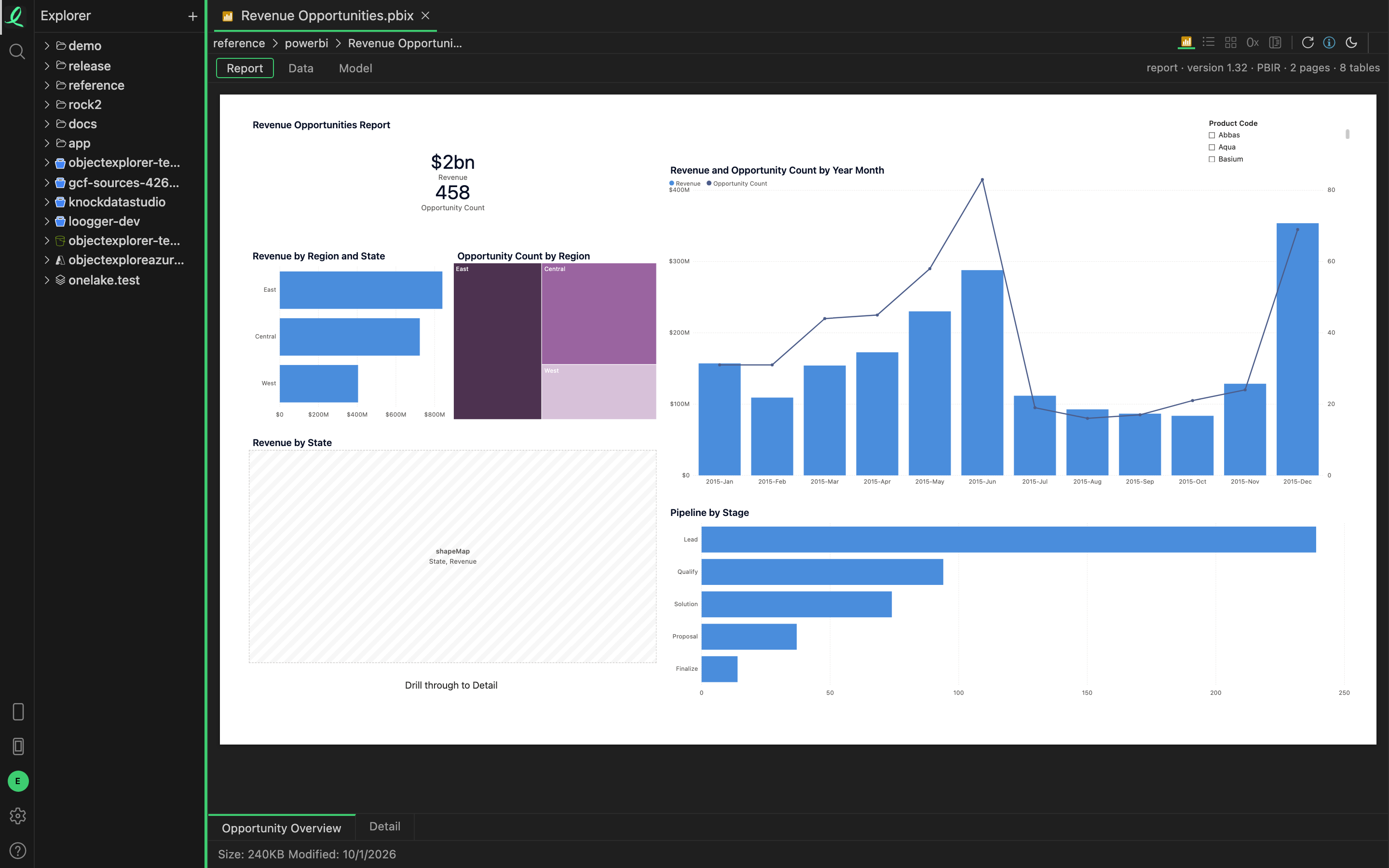This screenshot has height=868, width=1389.
Task: Open the grid view icon
Action: [1231, 42]
